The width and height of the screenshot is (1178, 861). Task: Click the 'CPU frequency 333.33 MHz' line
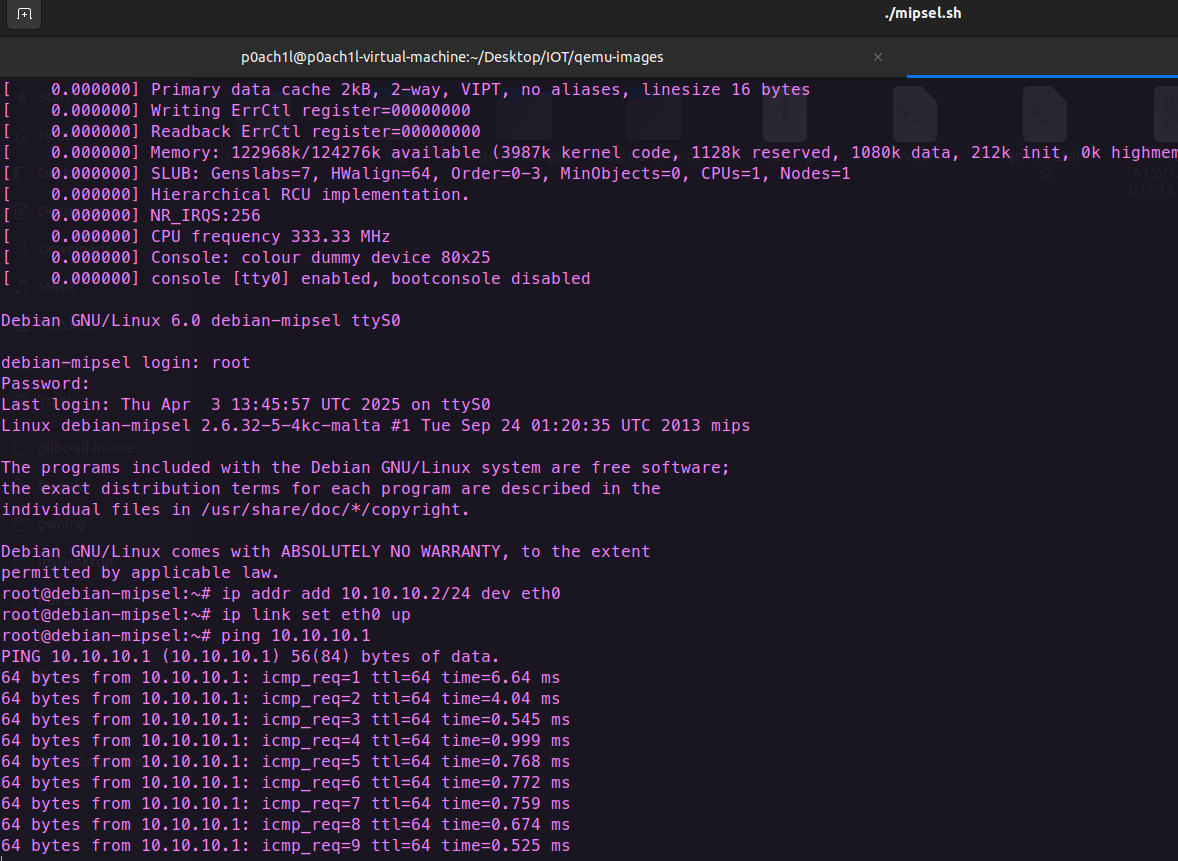(196, 237)
